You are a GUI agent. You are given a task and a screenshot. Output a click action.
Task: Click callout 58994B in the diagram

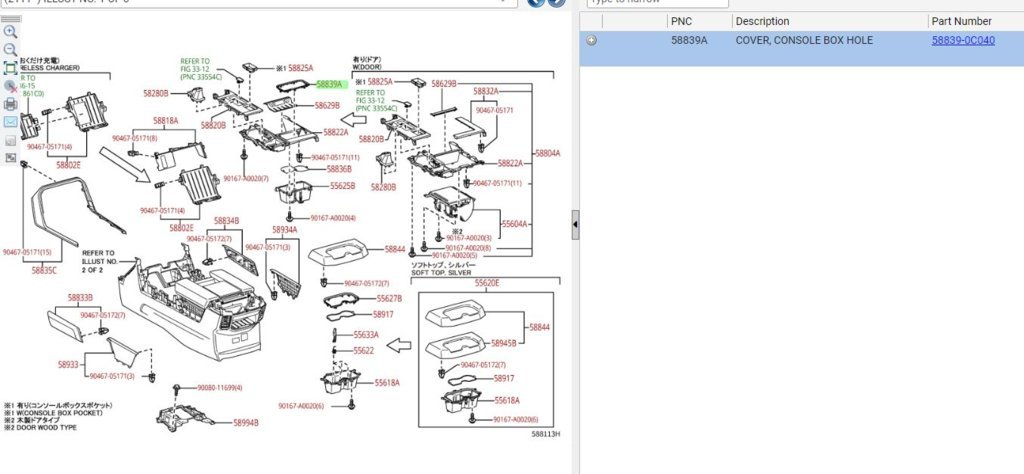[x=246, y=423]
